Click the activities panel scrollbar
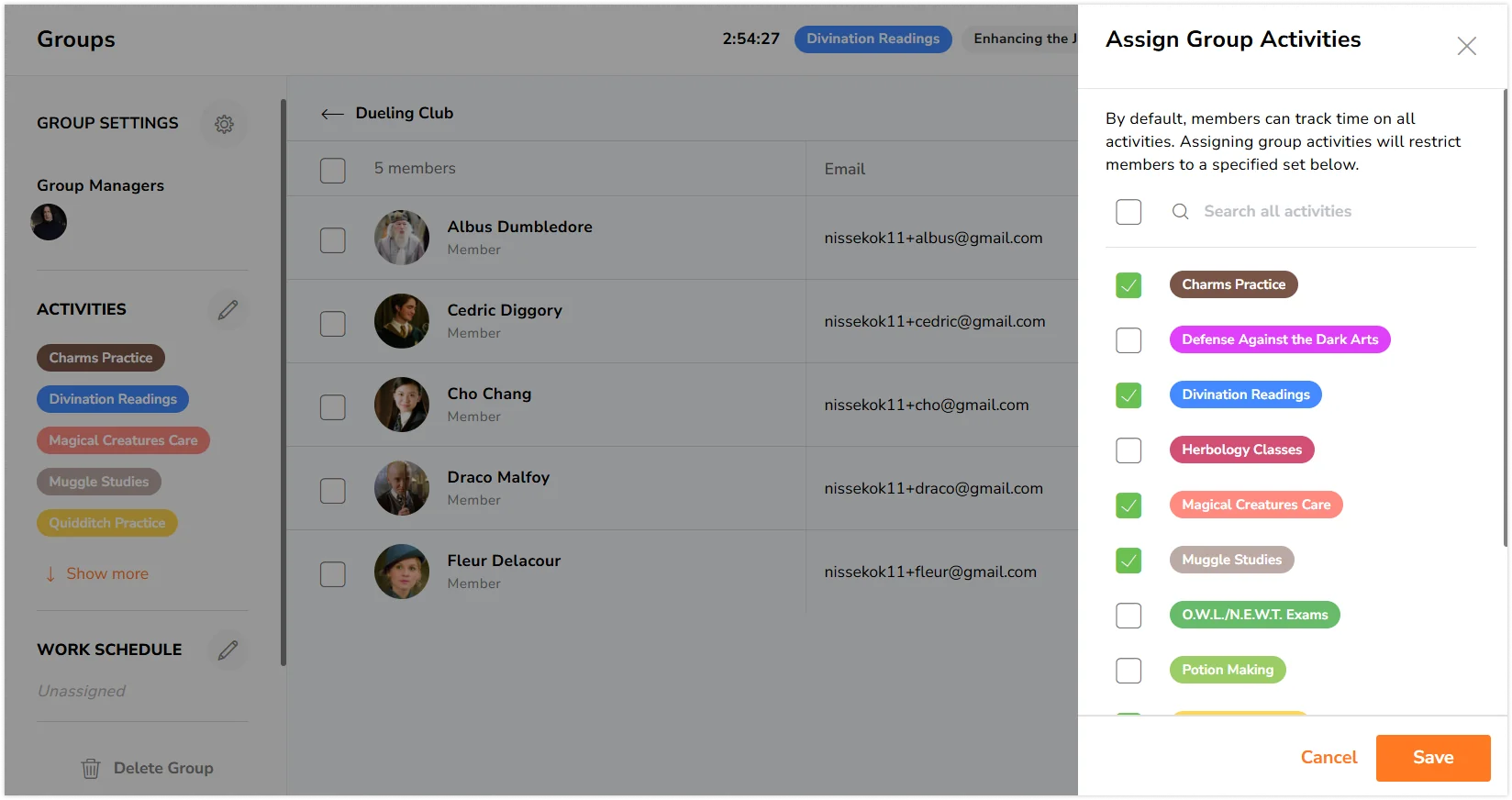Image resolution: width=1512 pixels, height=800 pixels. [x=1505, y=317]
